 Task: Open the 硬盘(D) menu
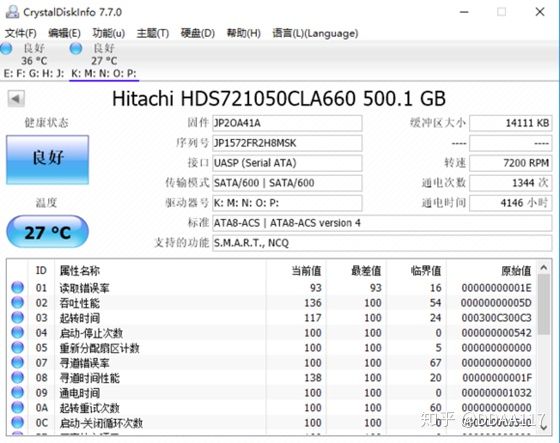[198, 33]
